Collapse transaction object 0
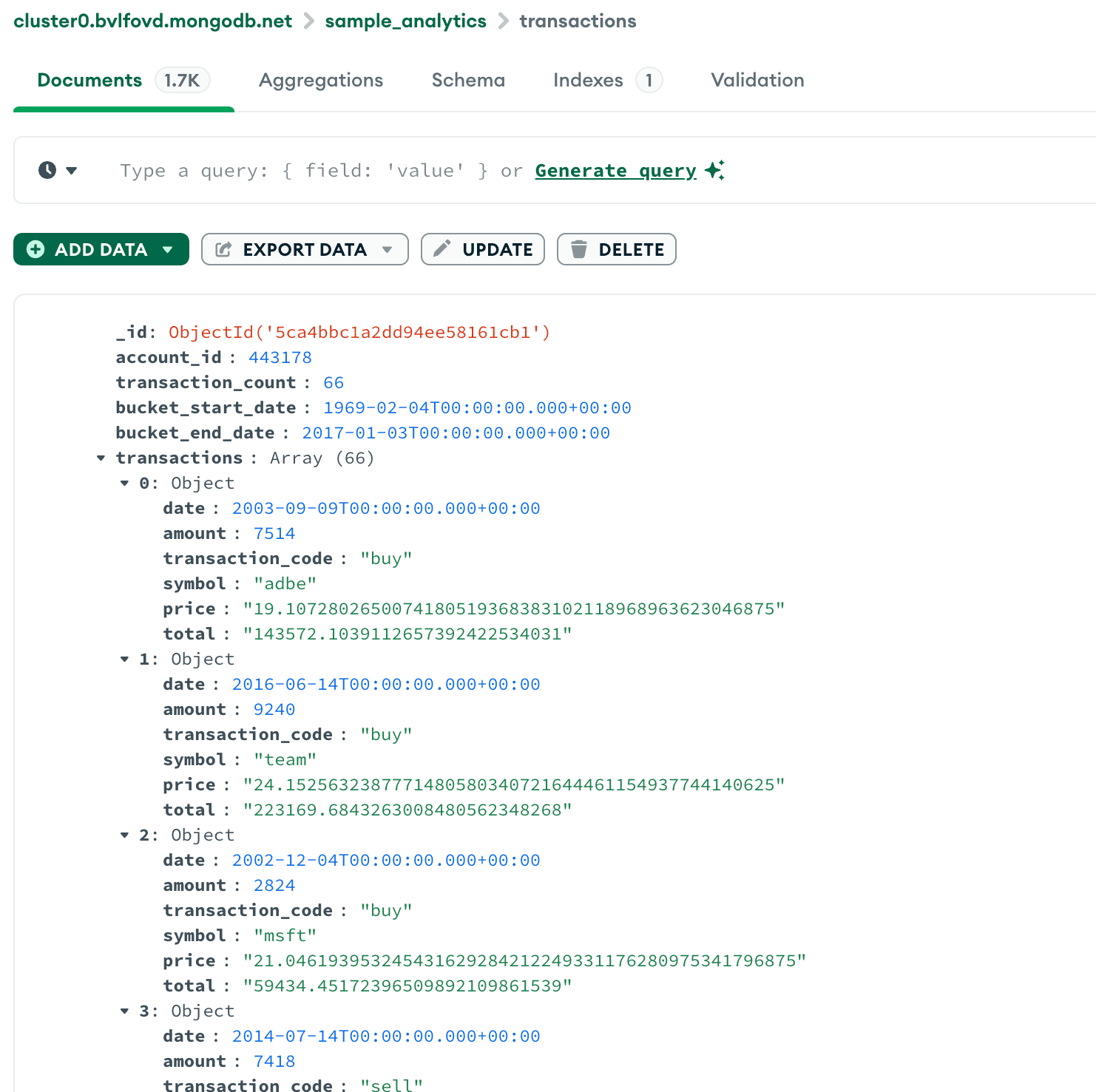 (x=124, y=484)
